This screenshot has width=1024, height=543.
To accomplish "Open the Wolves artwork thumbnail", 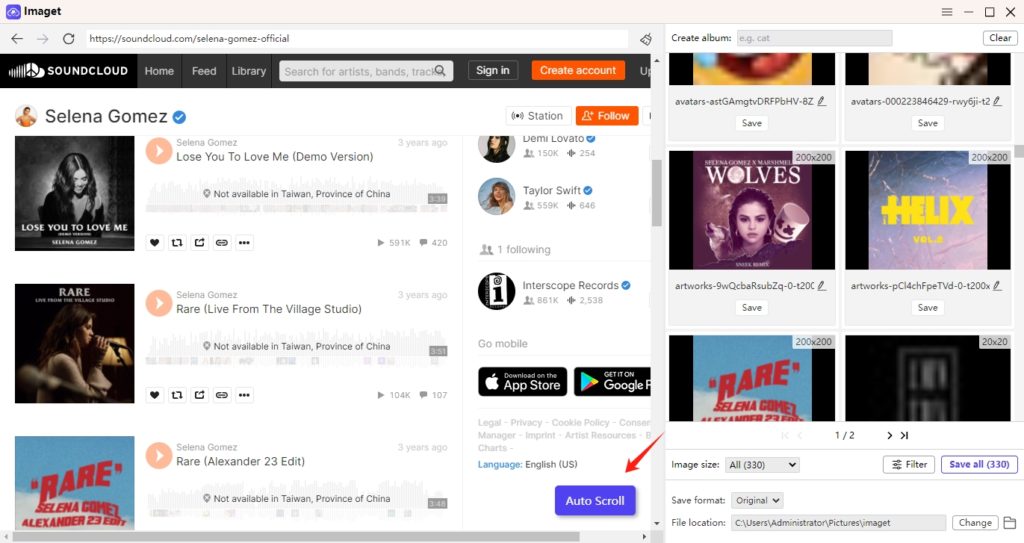I will [x=752, y=210].
